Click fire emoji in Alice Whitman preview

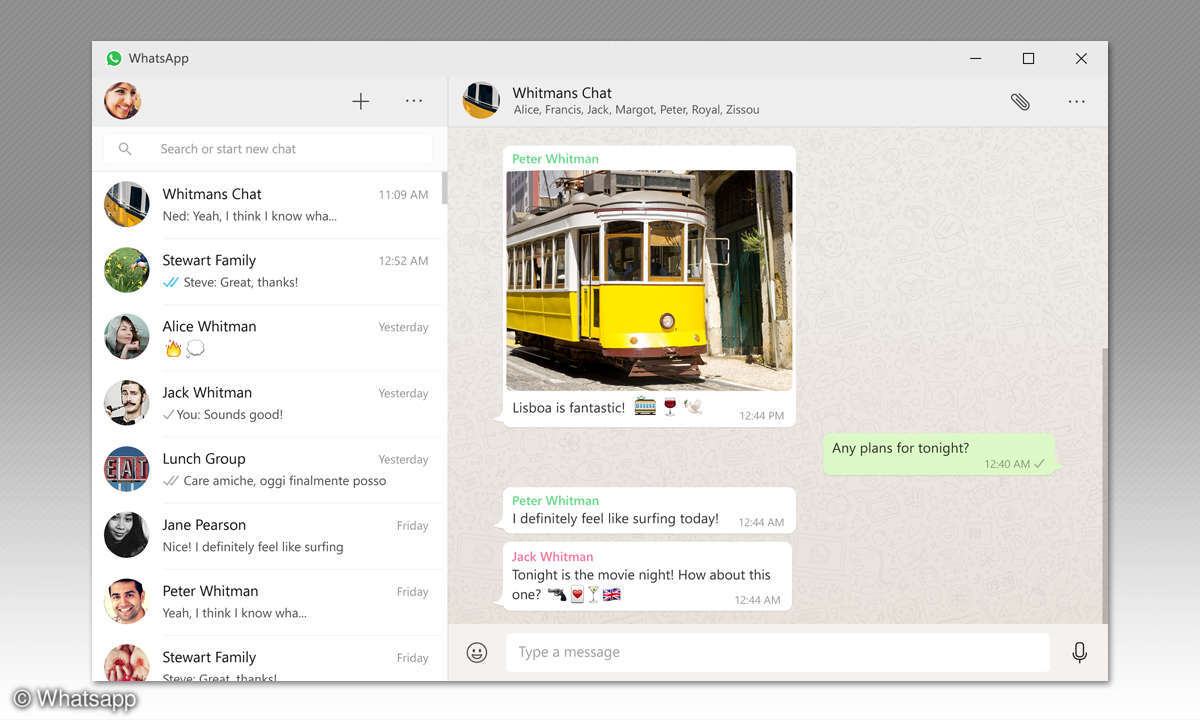tap(173, 349)
